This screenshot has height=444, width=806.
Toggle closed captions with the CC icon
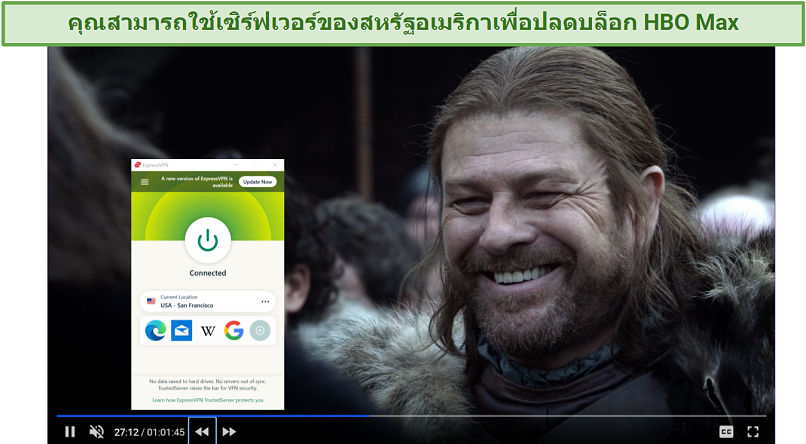[726, 432]
